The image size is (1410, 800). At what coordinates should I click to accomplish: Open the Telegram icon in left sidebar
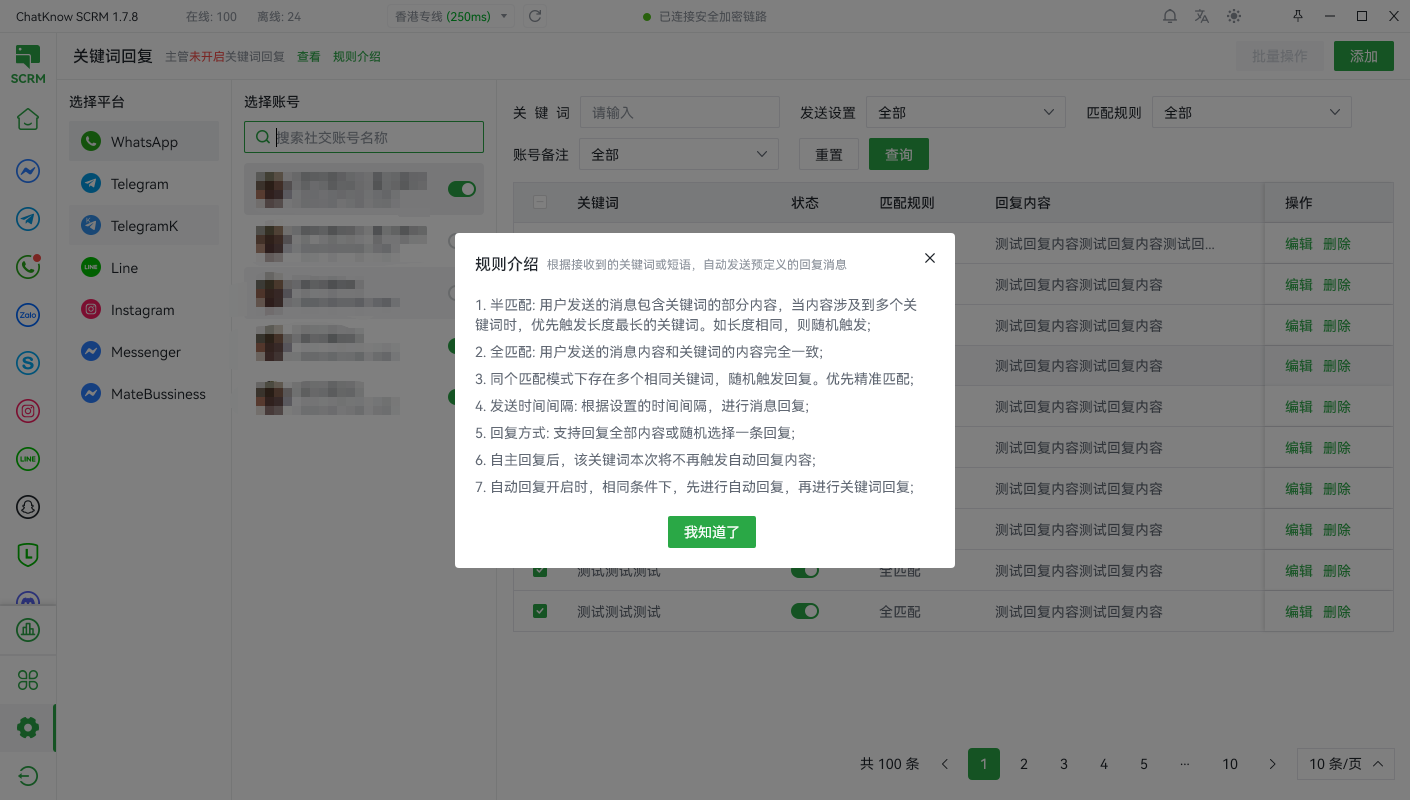[28, 219]
